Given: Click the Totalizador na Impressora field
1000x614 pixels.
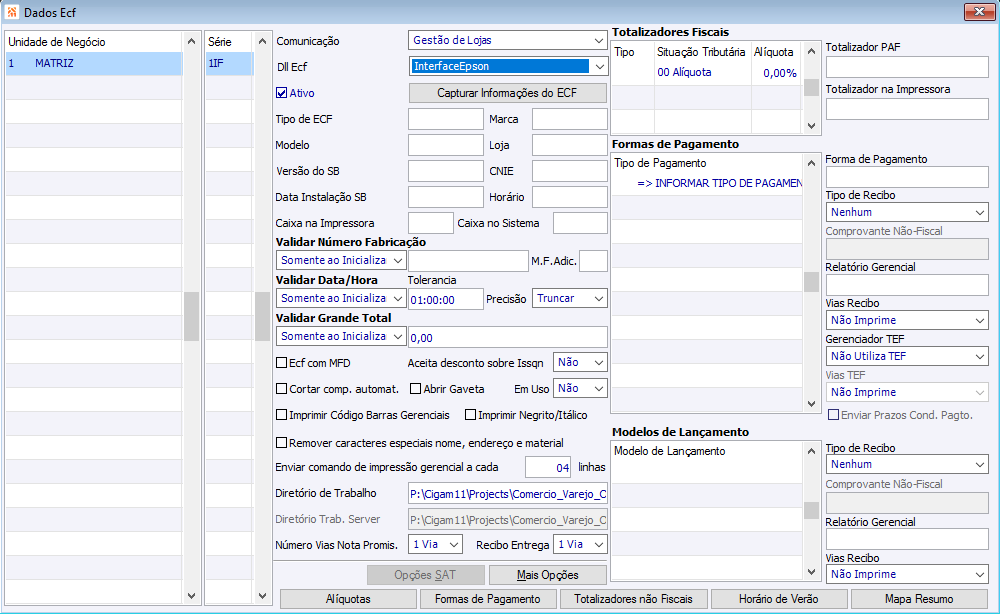Looking at the screenshot, I should [x=907, y=110].
